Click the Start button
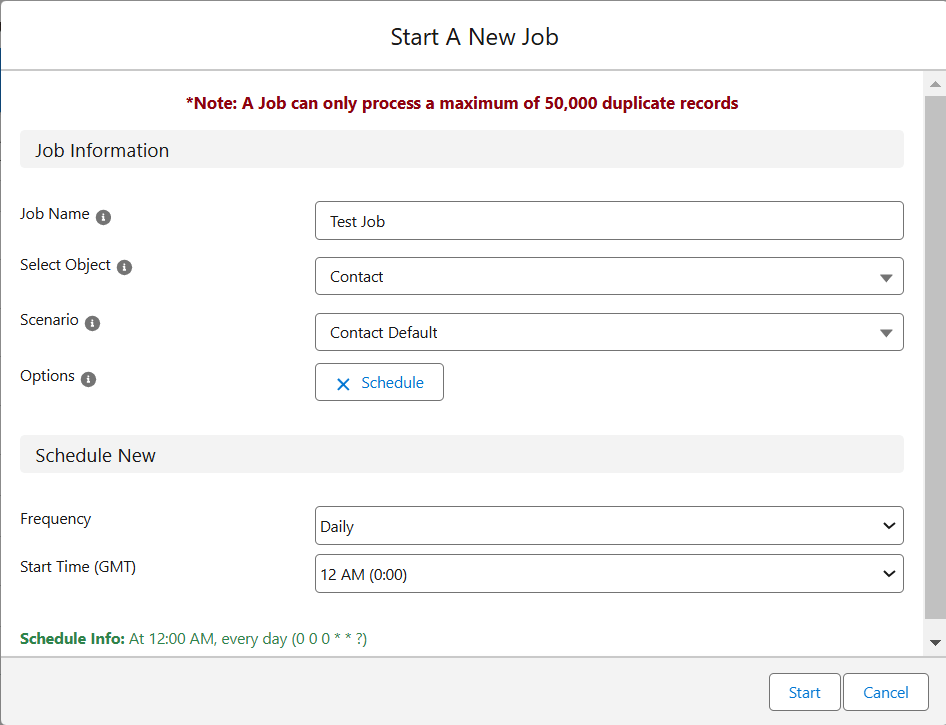The width and height of the screenshot is (946, 725). click(804, 692)
